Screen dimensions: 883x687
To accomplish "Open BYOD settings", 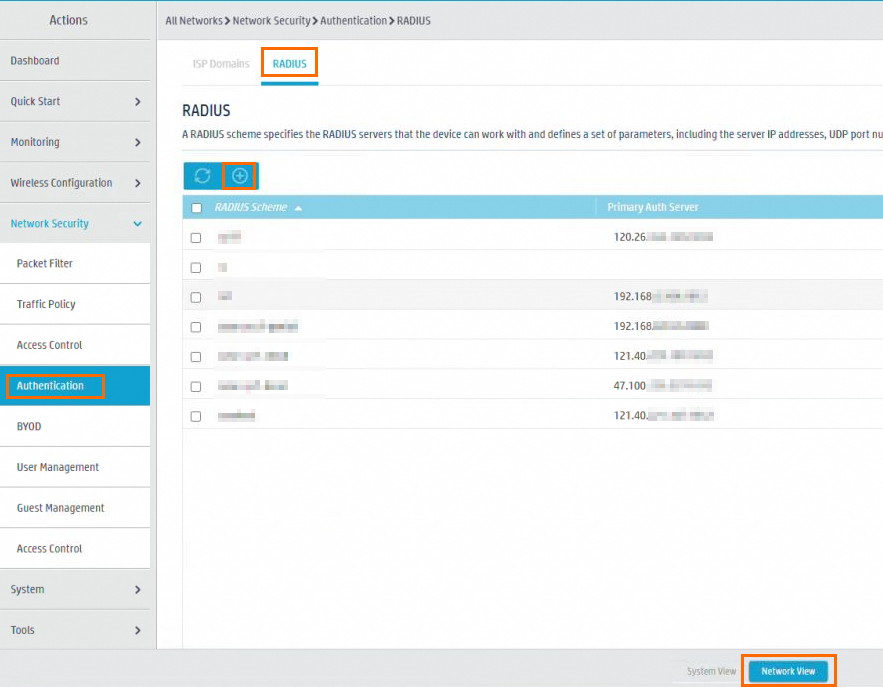I will coord(75,426).
